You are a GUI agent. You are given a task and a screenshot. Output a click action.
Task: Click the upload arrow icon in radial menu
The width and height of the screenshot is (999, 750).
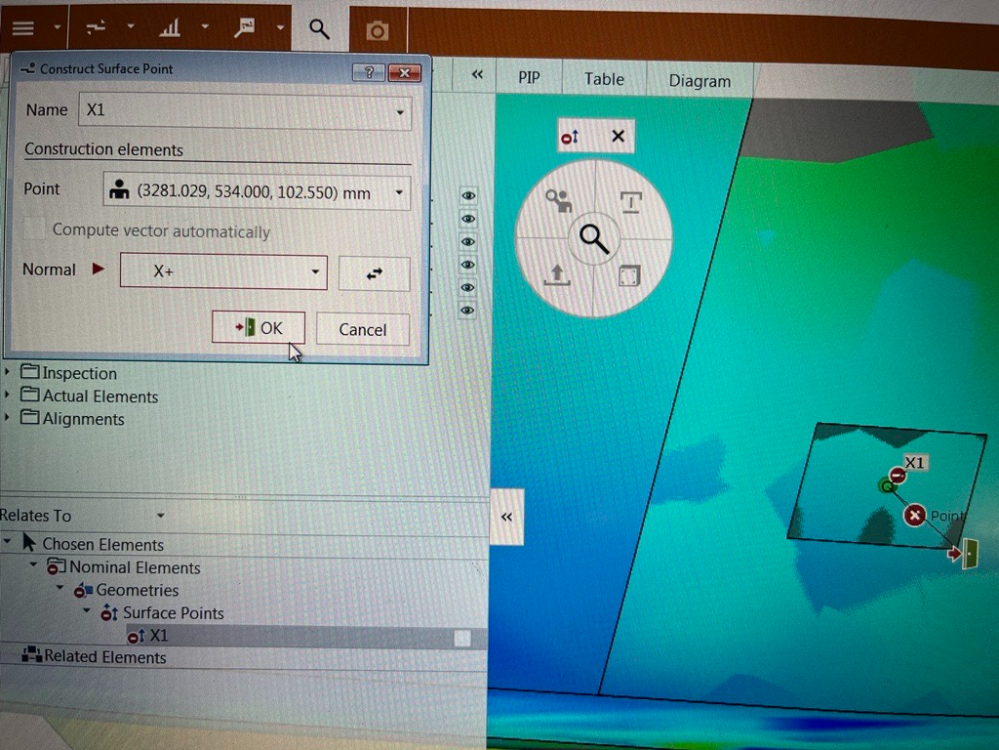click(x=556, y=275)
